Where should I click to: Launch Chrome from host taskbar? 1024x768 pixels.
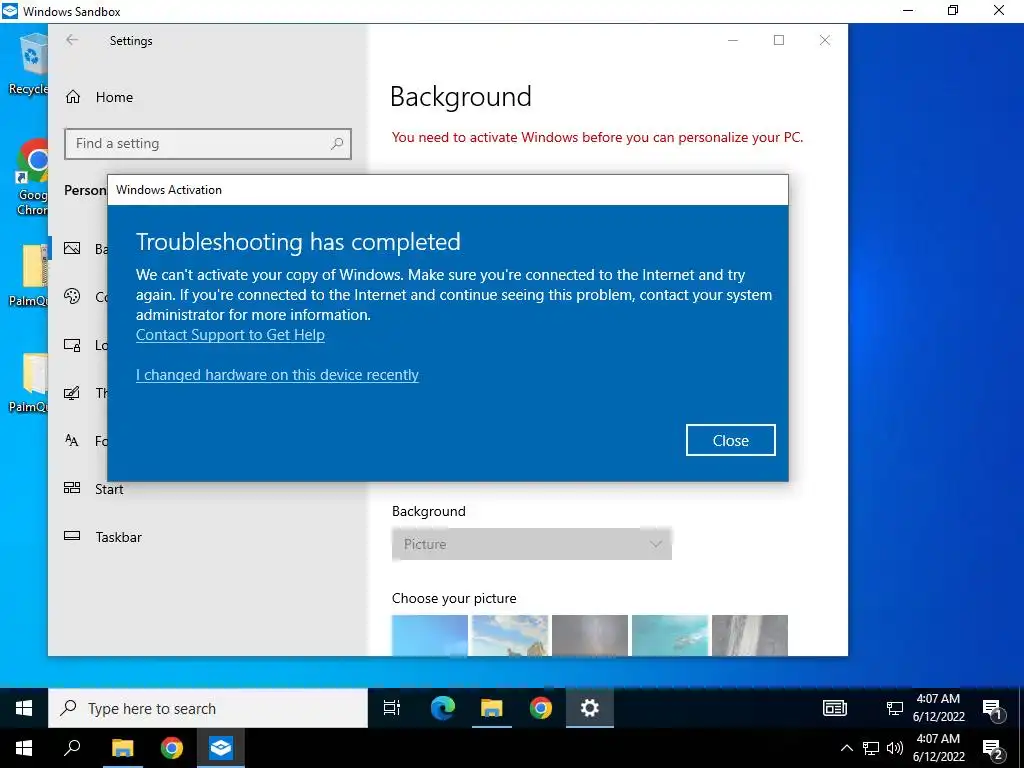[x=172, y=748]
